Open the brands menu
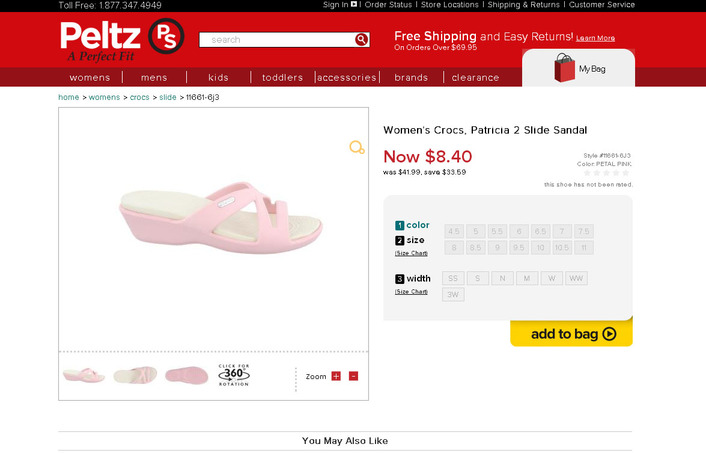This screenshot has width=706, height=453. 411,77
